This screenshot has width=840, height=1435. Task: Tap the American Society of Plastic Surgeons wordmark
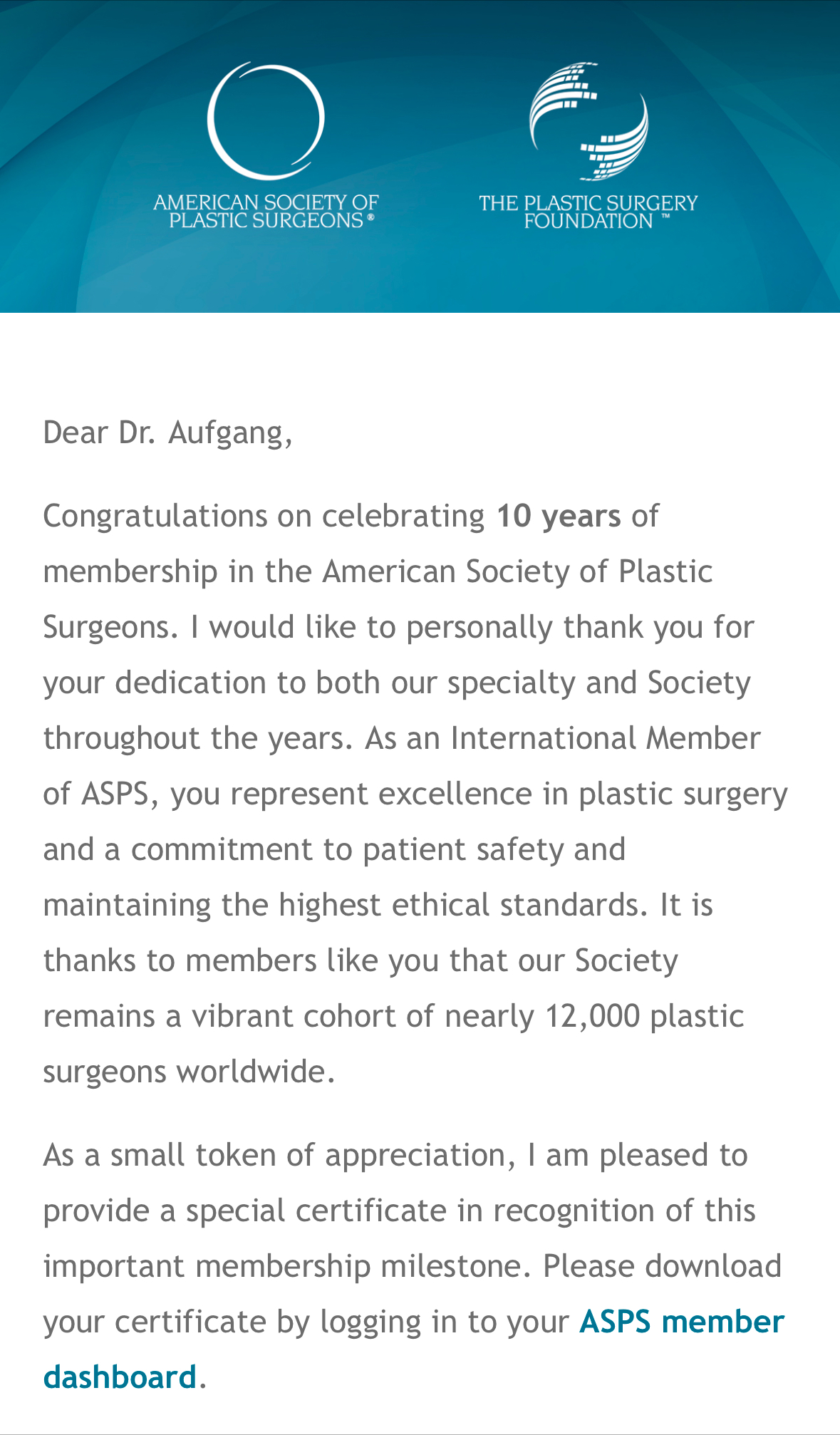(x=266, y=212)
